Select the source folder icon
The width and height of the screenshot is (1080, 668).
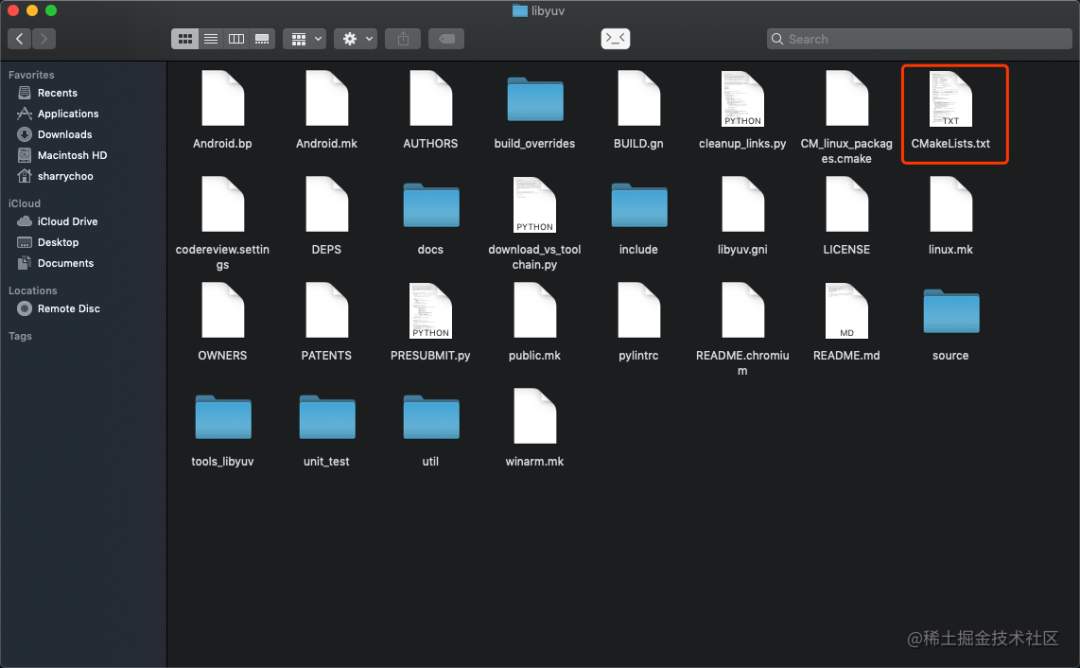(x=951, y=312)
